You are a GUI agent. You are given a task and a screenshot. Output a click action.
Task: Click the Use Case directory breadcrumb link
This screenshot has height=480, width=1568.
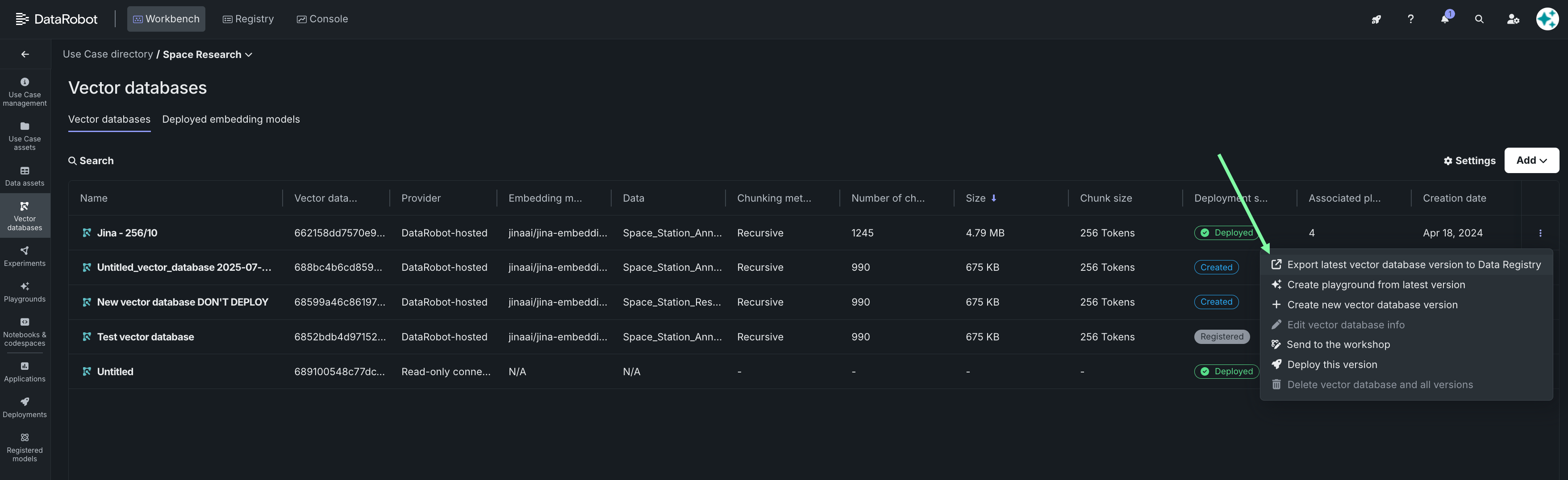pyautogui.click(x=108, y=54)
